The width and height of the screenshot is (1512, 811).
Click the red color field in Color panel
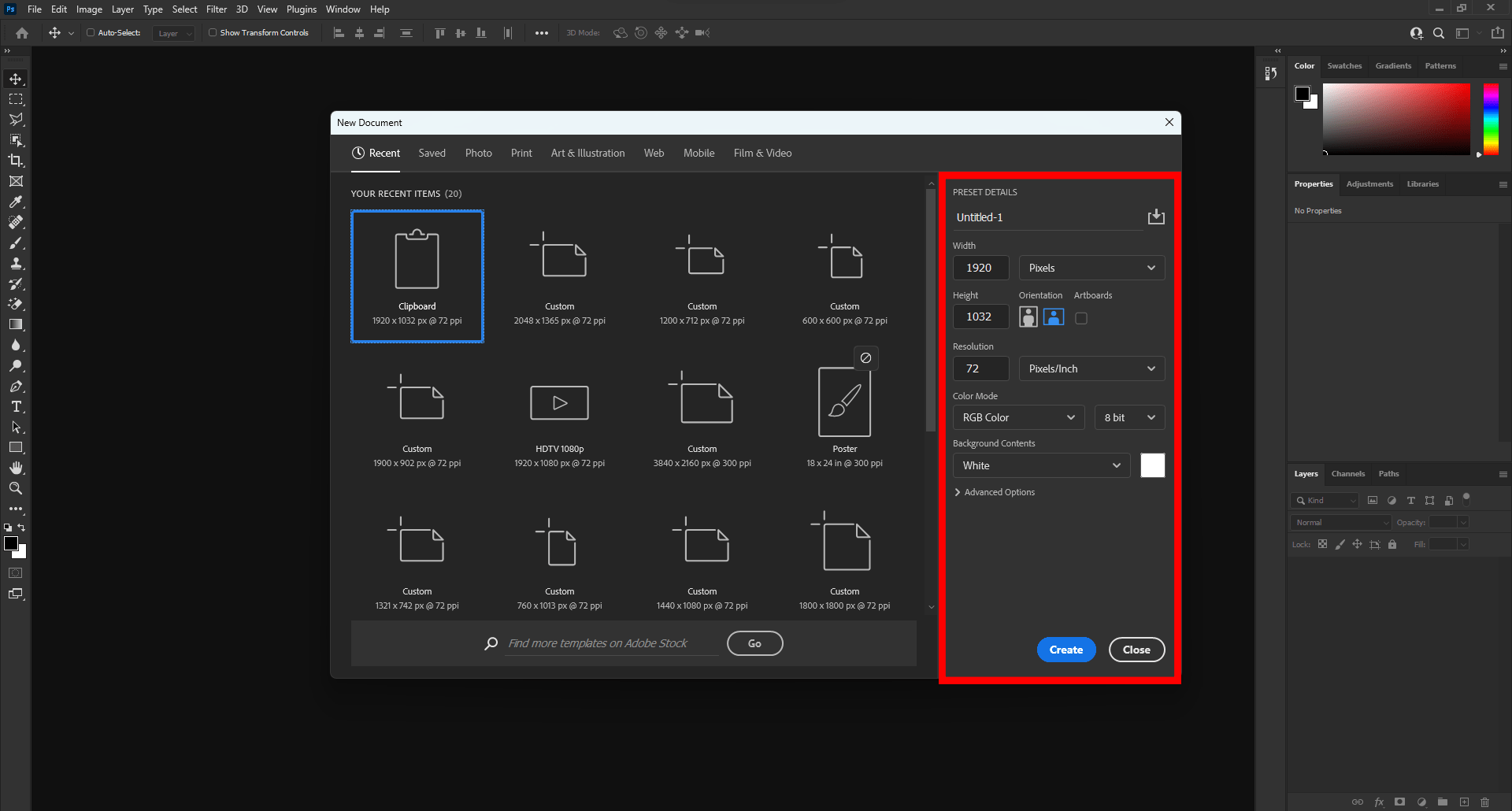pos(1396,119)
